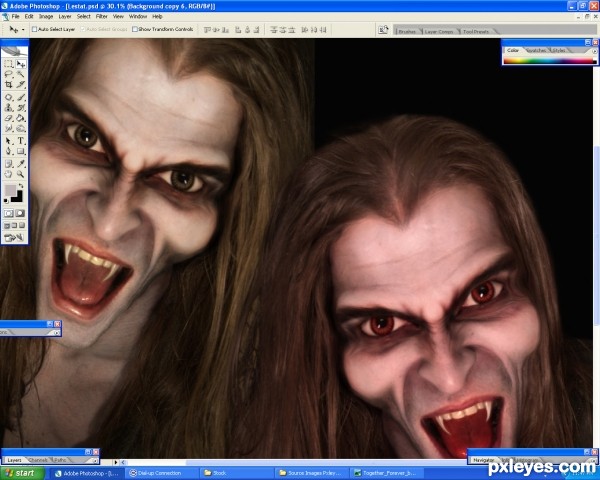Open the View menu
600x480 pixels.
pos(118,16)
